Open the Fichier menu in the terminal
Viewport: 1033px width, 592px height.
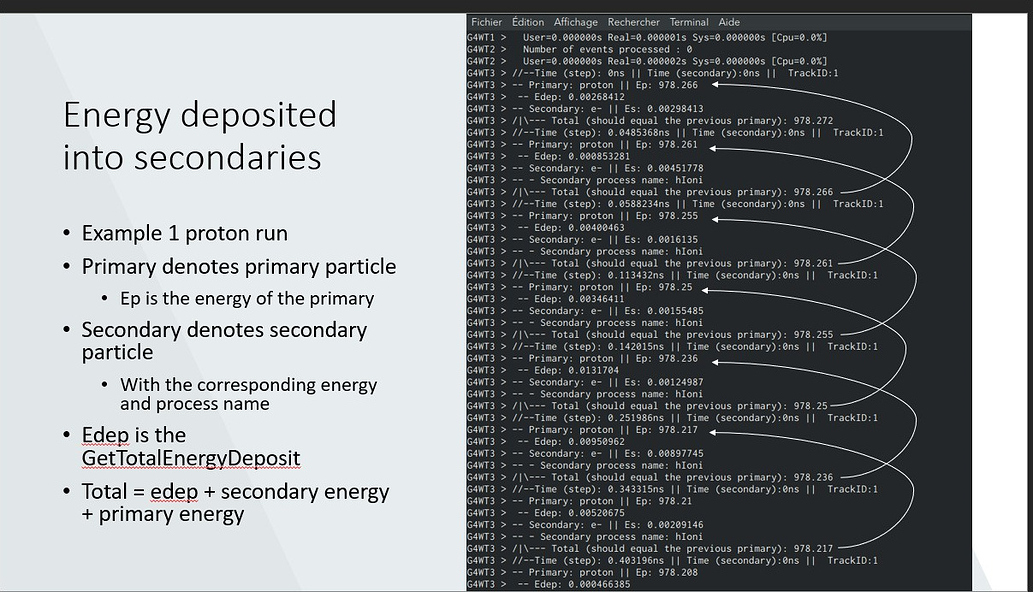(x=487, y=22)
